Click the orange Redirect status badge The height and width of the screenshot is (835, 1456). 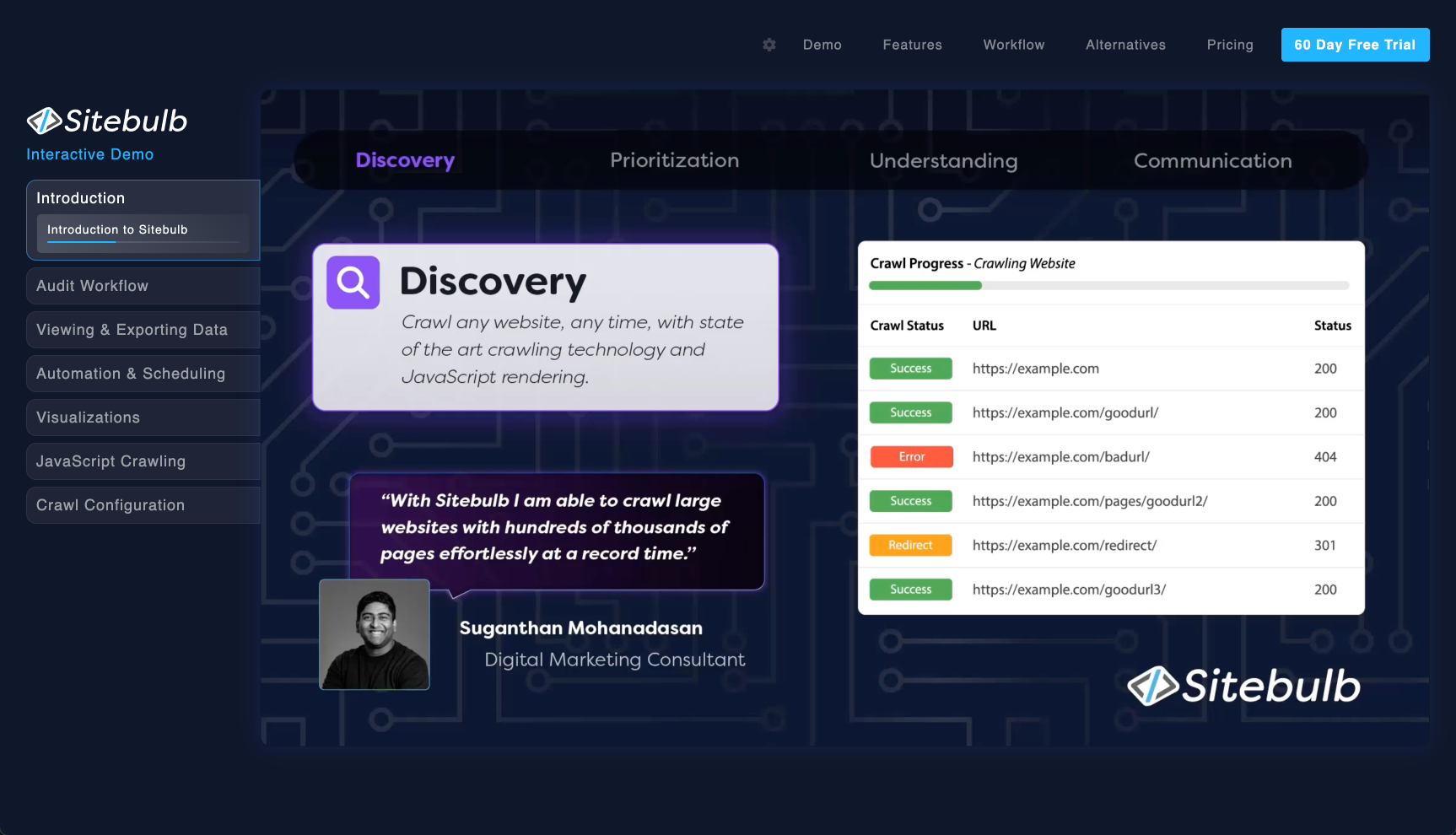point(910,546)
